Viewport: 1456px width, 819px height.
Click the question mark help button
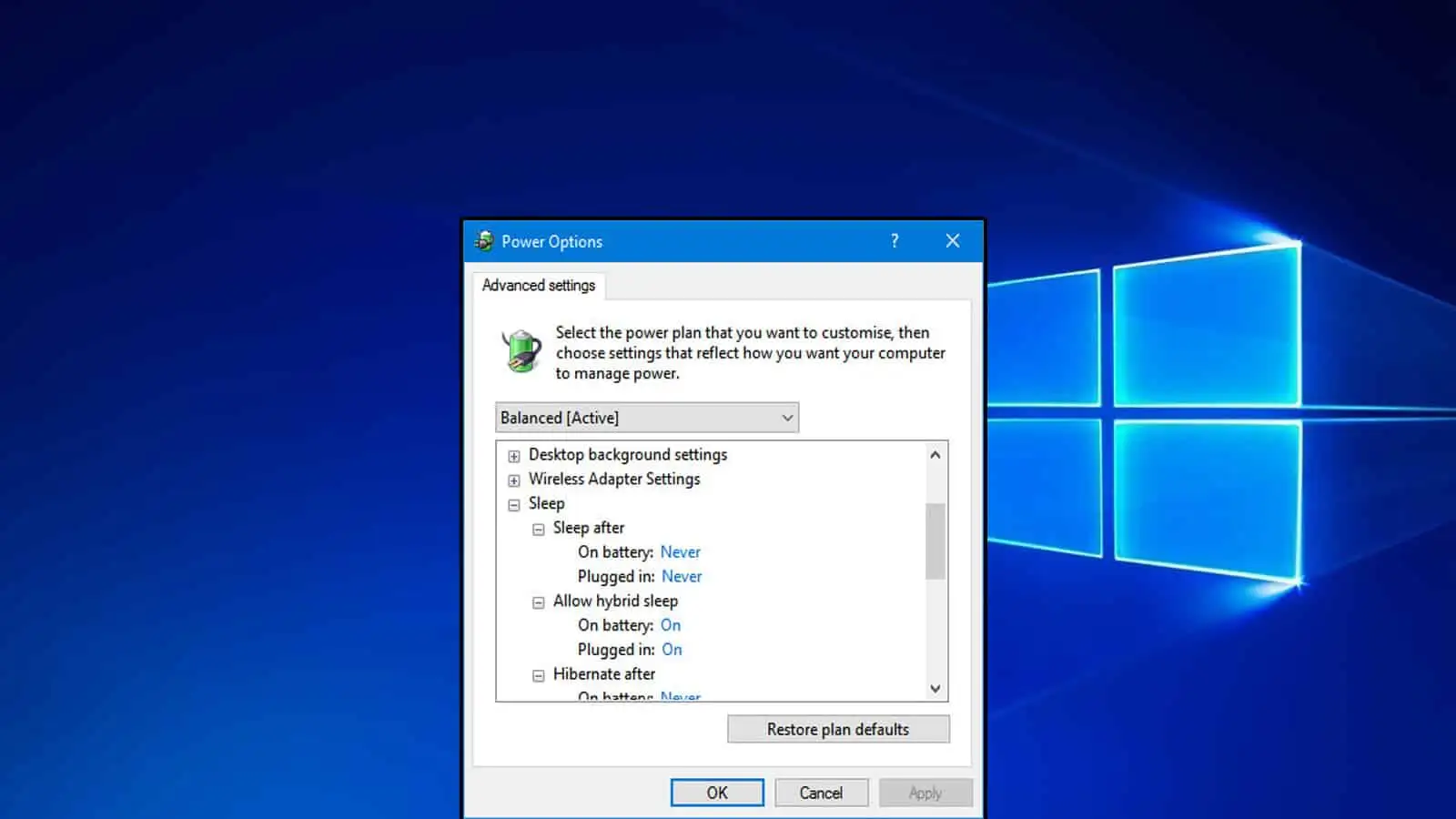pyautogui.click(x=895, y=241)
